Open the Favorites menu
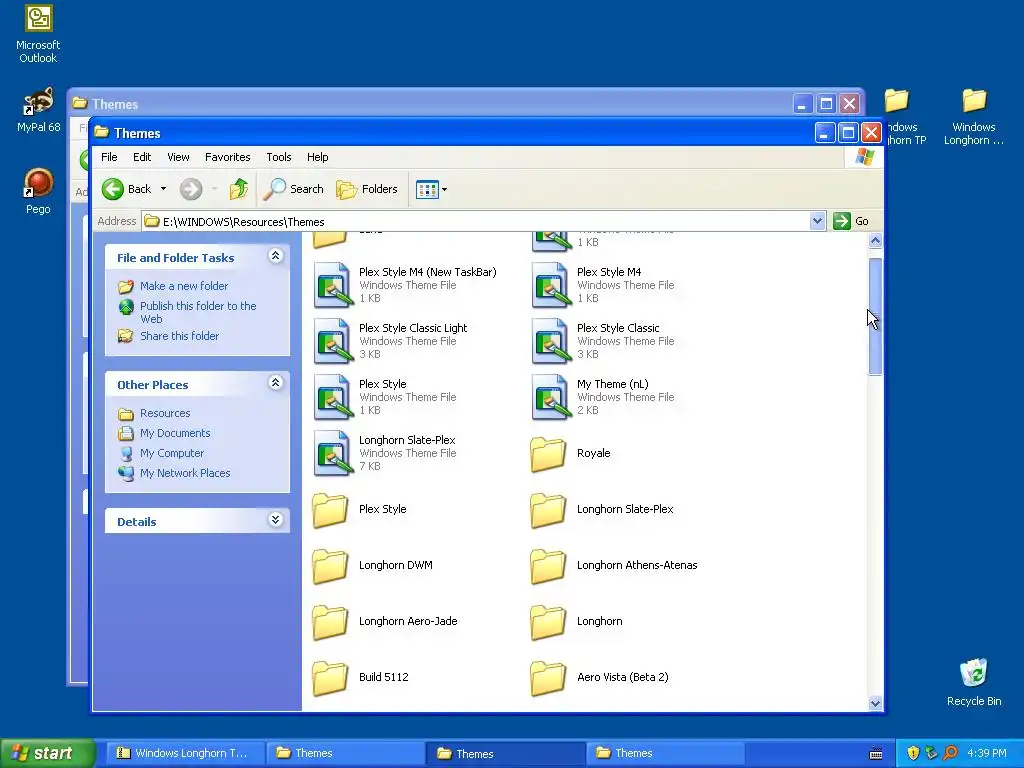 coord(227,157)
